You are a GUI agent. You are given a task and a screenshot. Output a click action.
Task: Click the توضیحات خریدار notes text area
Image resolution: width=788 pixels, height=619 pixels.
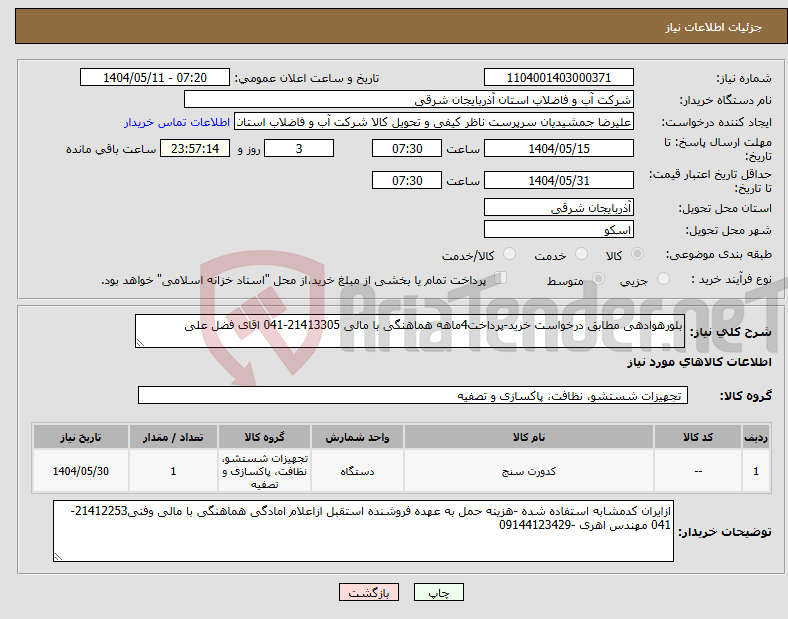pyautogui.click(x=363, y=531)
